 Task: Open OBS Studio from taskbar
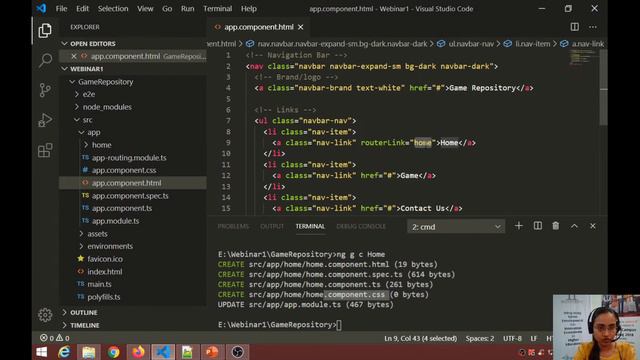pos(237,352)
